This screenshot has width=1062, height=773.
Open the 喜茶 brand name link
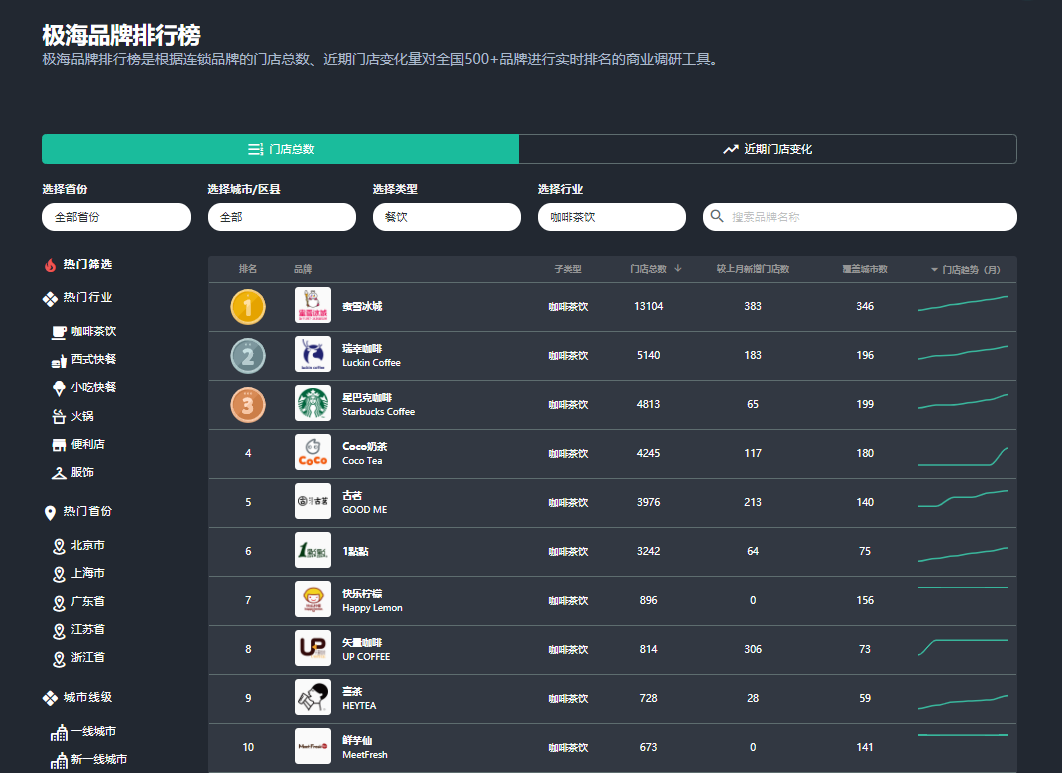[x=352, y=692]
